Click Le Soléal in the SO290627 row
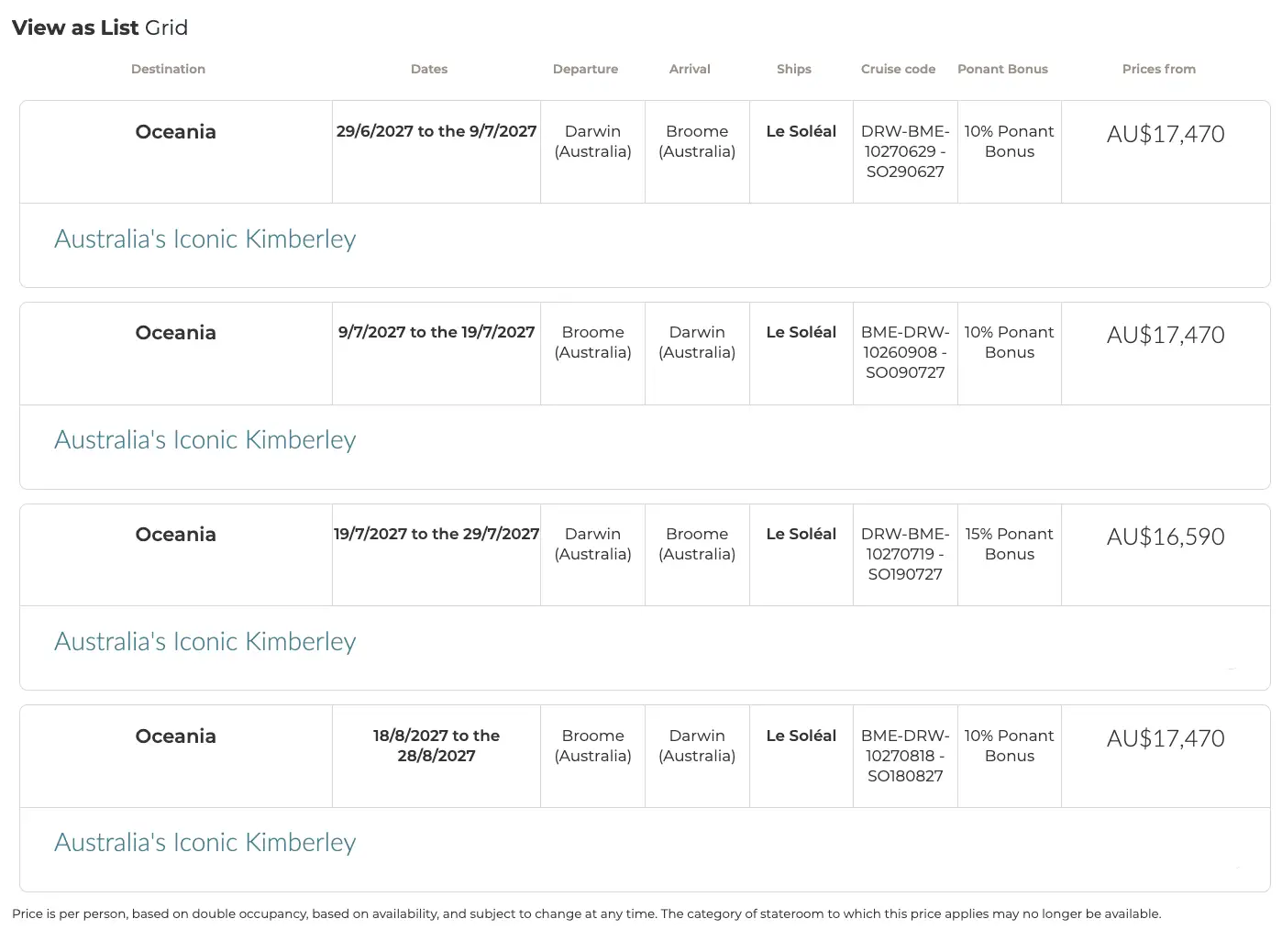 pyautogui.click(x=801, y=131)
